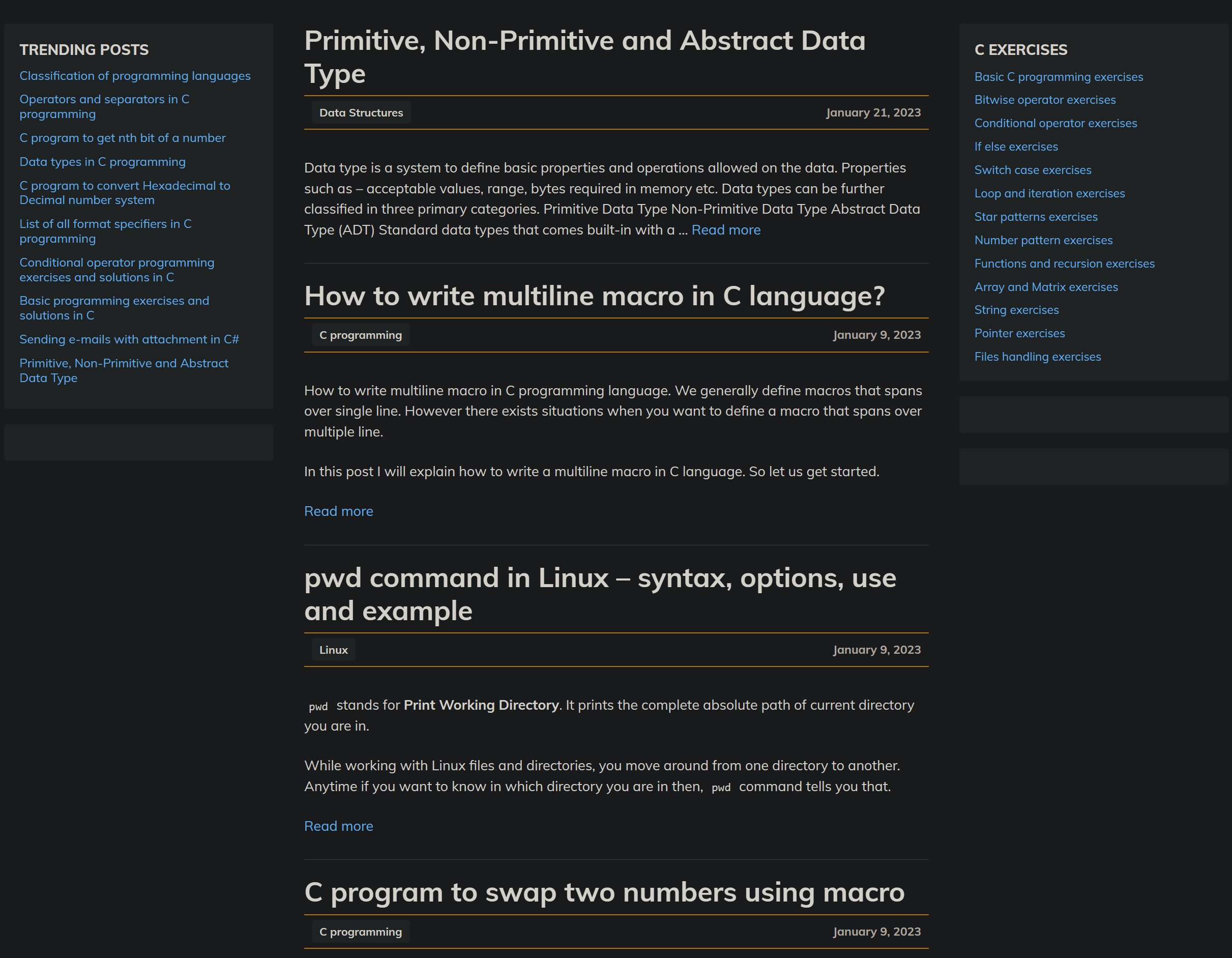Open 'Sending e-mails with attachment in C#'

129,339
